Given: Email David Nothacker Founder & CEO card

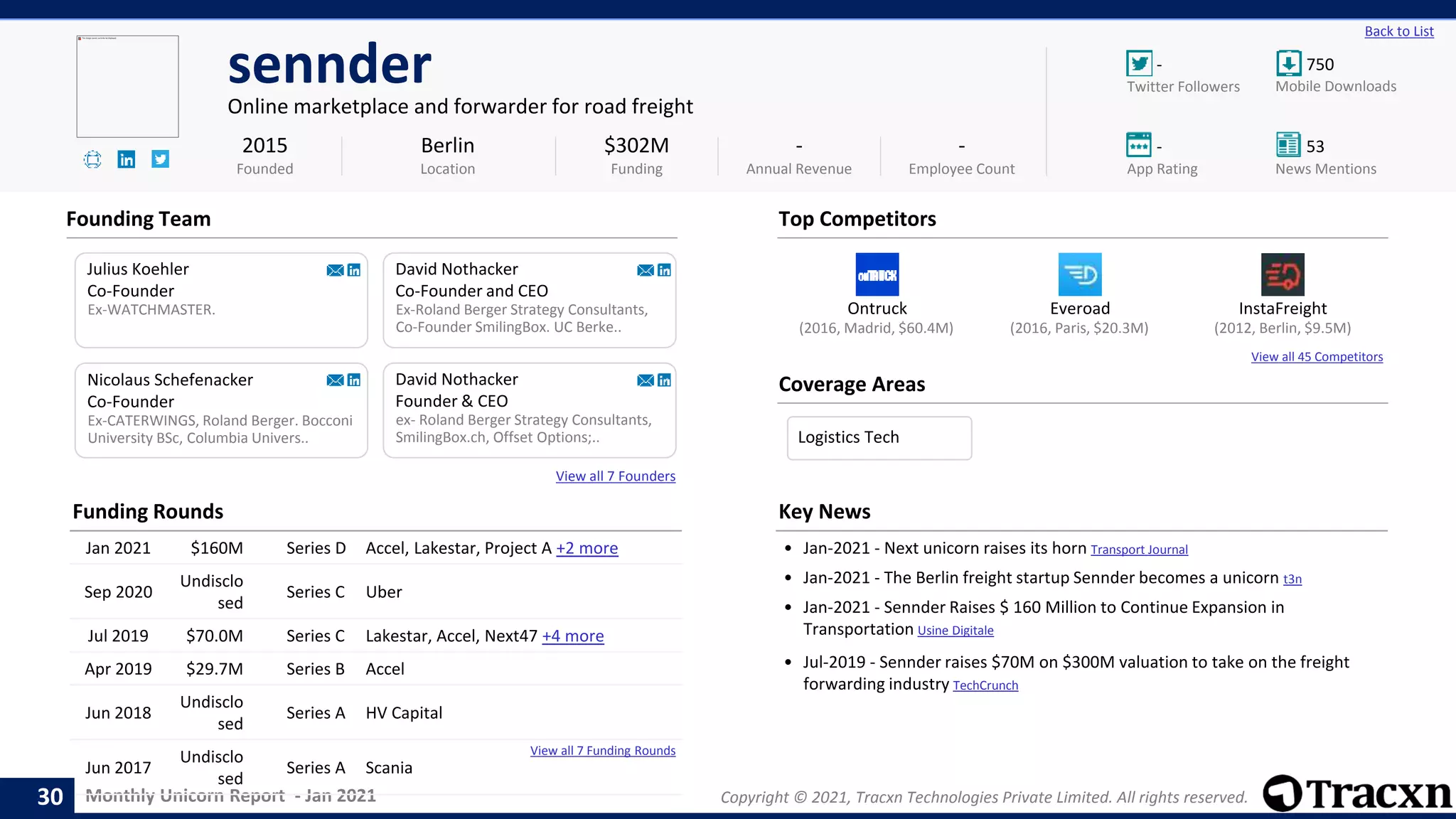Looking at the screenshot, I should [x=646, y=380].
